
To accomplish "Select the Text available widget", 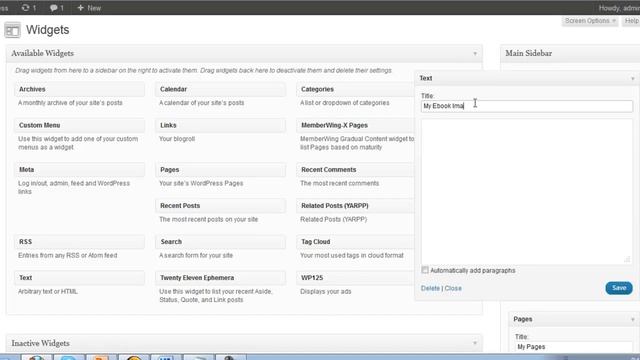I will point(80,278).
